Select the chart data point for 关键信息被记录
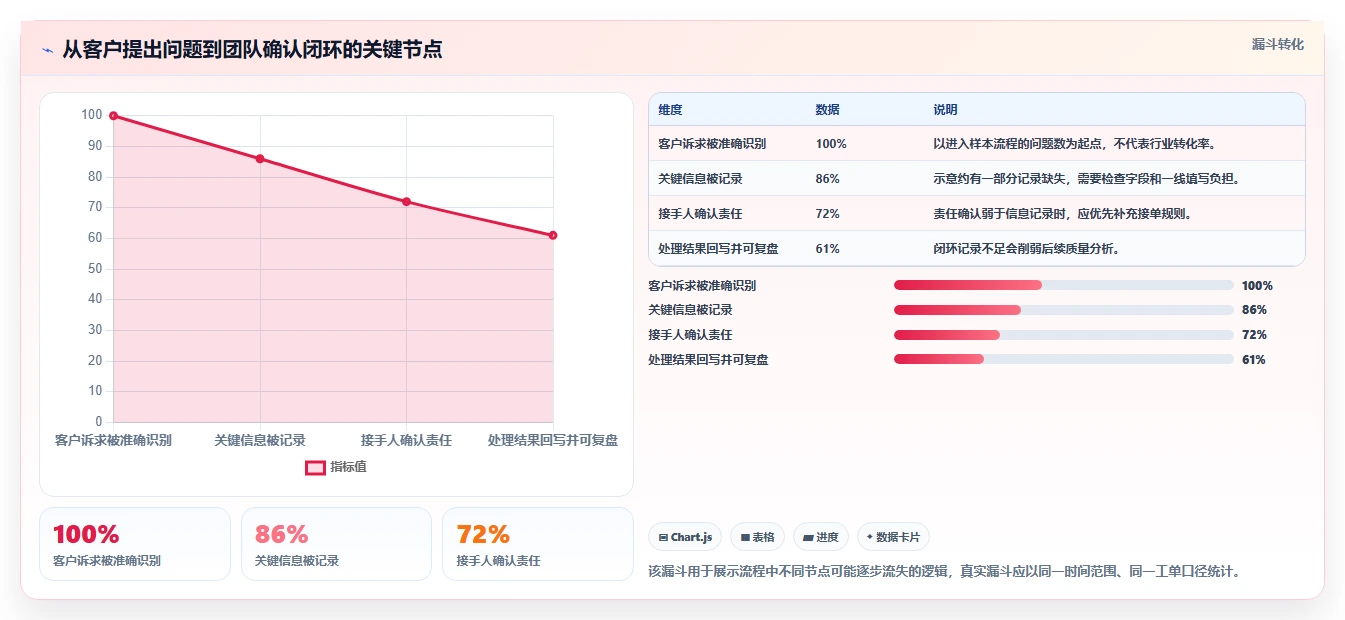The height and width of the screenshot is (620, 1345). click(x=260, y=159)
